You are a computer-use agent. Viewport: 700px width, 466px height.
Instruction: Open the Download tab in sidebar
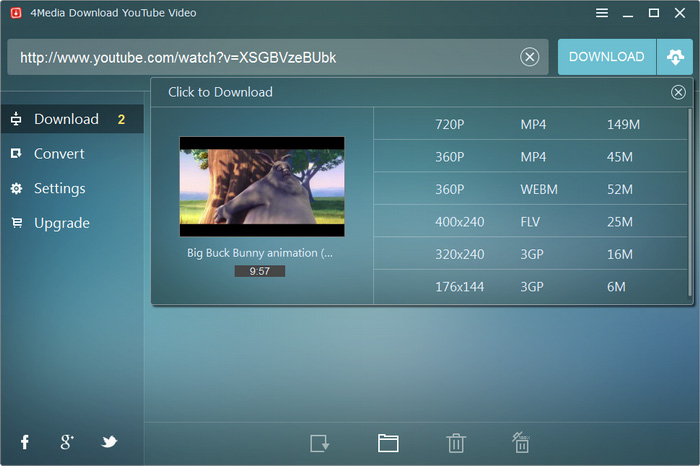72,119
